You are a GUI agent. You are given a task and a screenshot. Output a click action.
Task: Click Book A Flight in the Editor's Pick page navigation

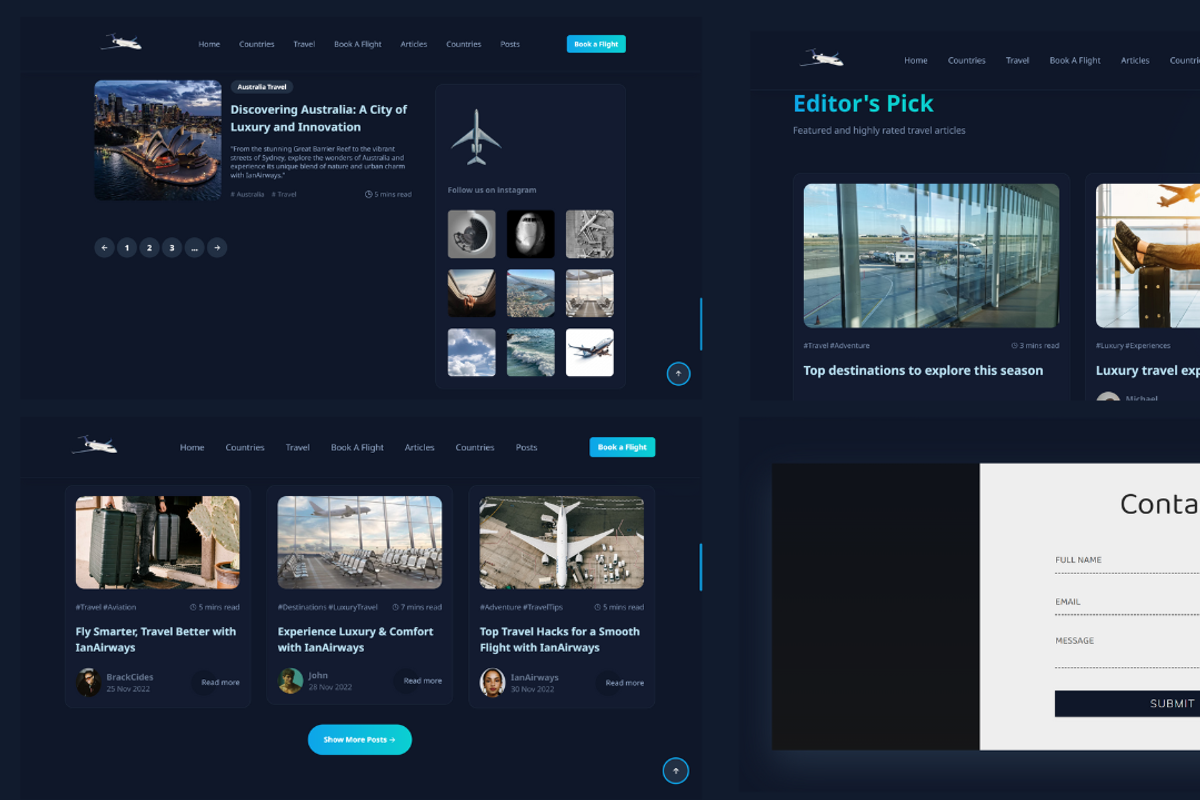pos(1075,60)
